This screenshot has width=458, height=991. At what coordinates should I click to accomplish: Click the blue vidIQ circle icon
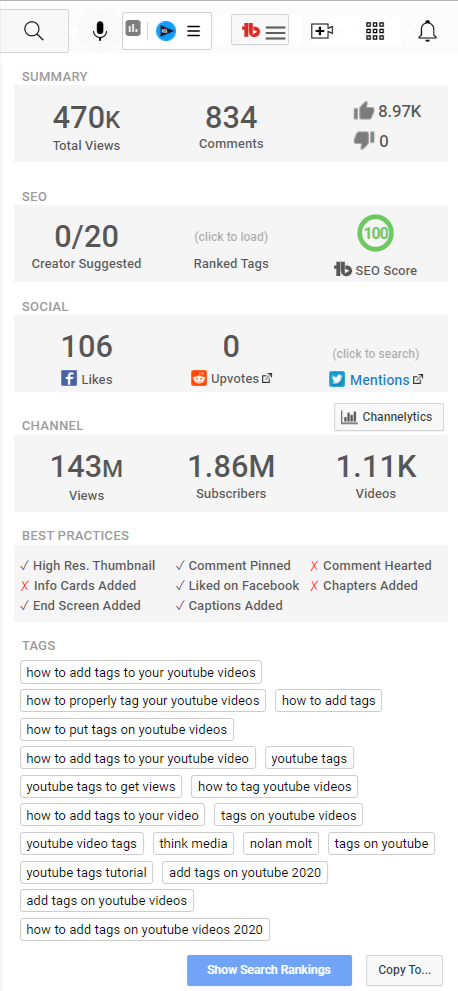[166, 30]
